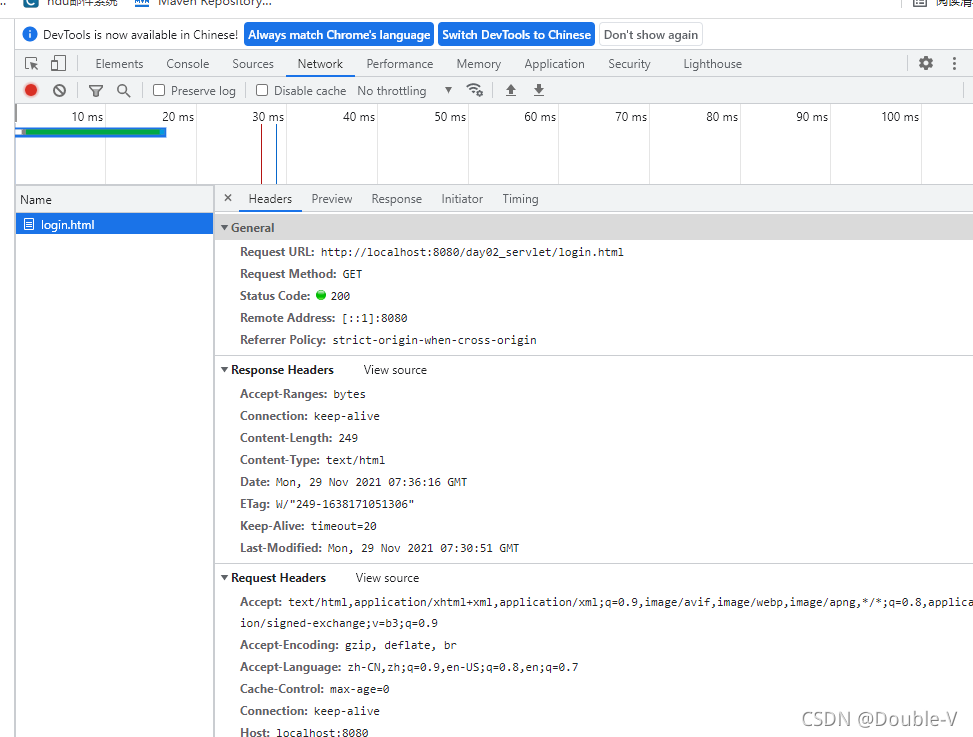Enable the Preserve log checkbox
Viewport: 973px width, 737px height.
(x=159, y=90)
